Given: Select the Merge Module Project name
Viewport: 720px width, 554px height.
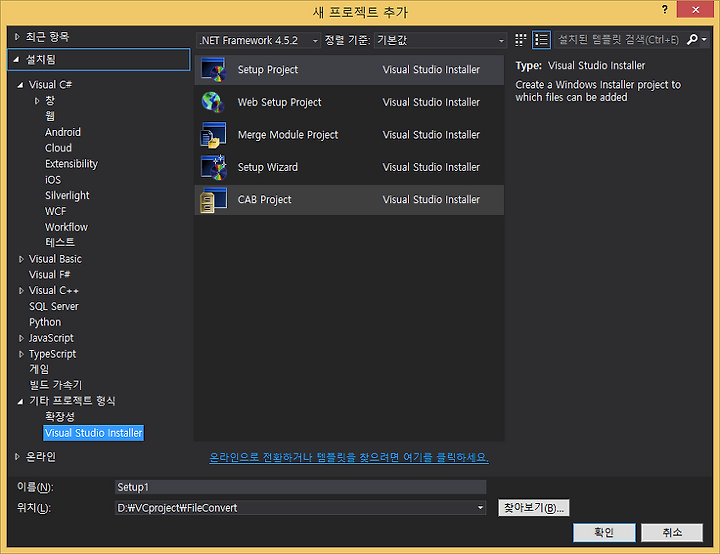Looking at the screenshot, I should coord(288,135).
